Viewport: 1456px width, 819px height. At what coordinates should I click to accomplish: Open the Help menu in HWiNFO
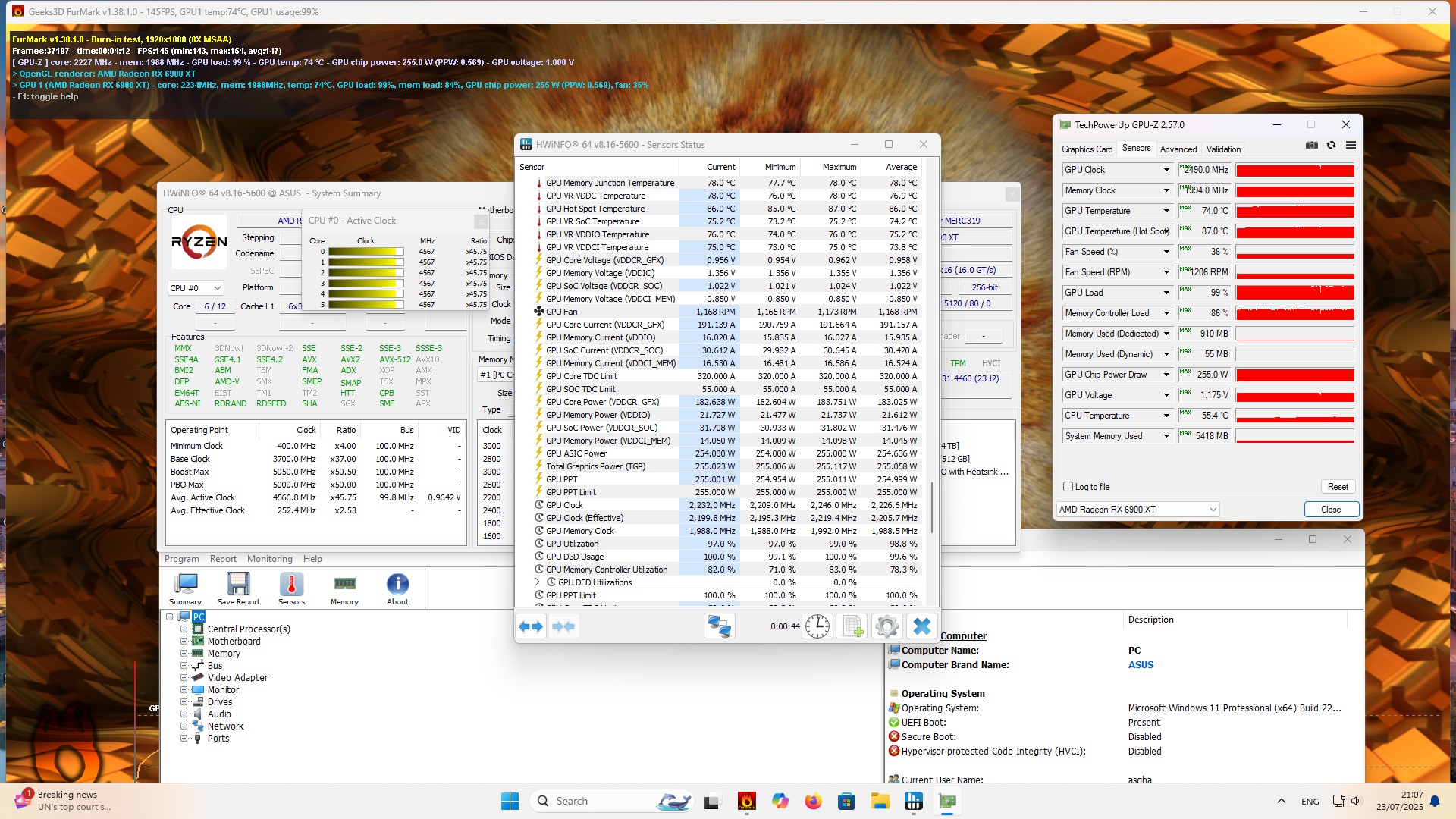(312, 559)
